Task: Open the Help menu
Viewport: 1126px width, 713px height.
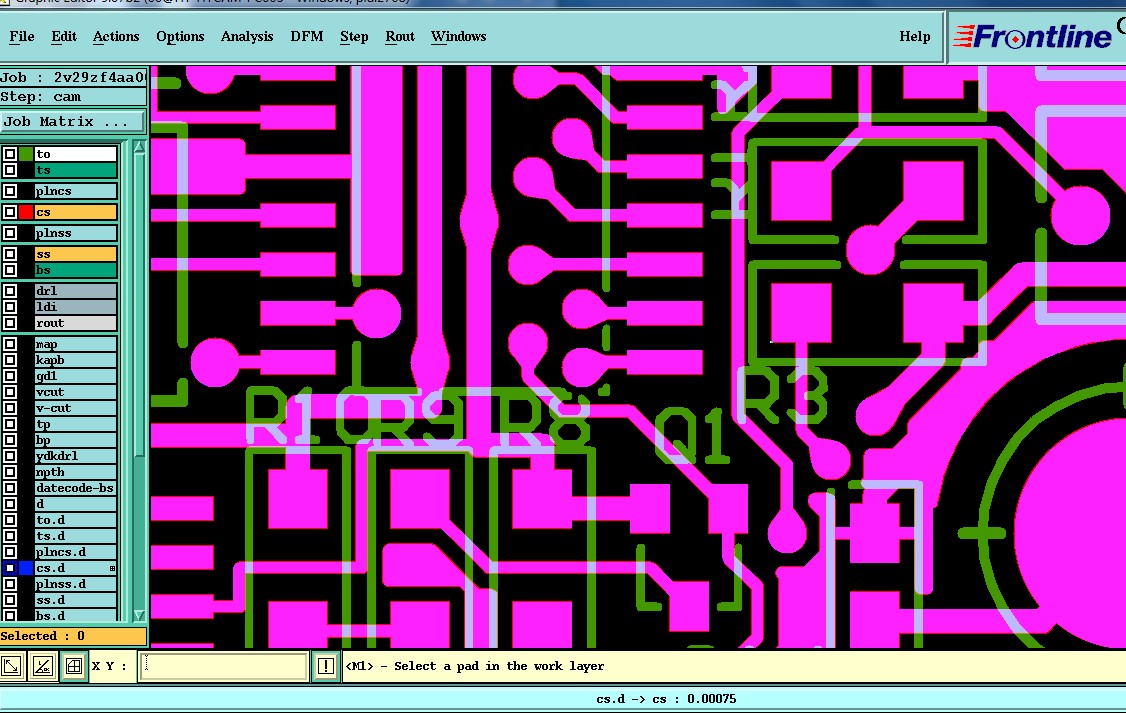Action: pyautogui.click(x=915, y=37)
